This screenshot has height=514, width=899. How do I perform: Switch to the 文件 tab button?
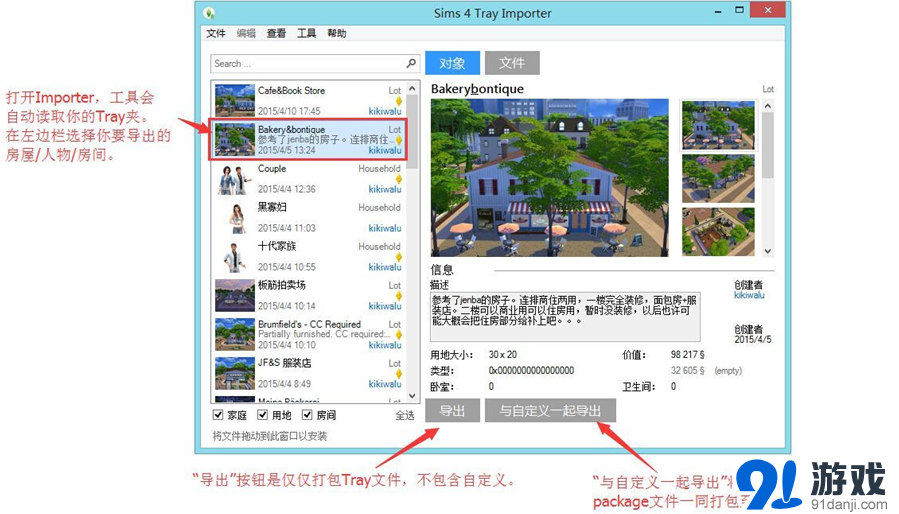click(512, 63)
